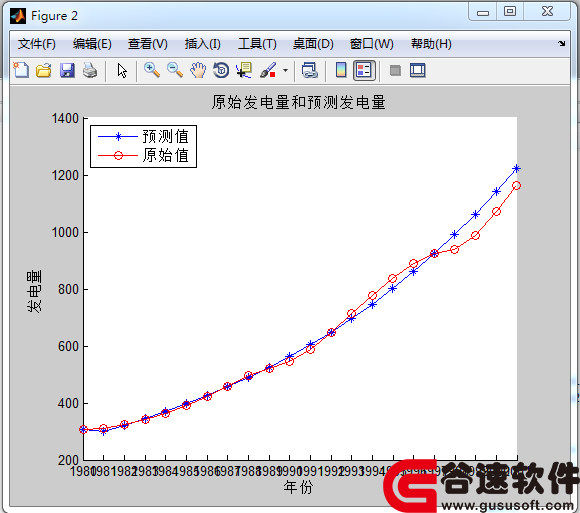This screenshot has height=513, width=580.
Task: Open the 编辑(E) menu
Action: pyautogui.click(x=92, y=44)
